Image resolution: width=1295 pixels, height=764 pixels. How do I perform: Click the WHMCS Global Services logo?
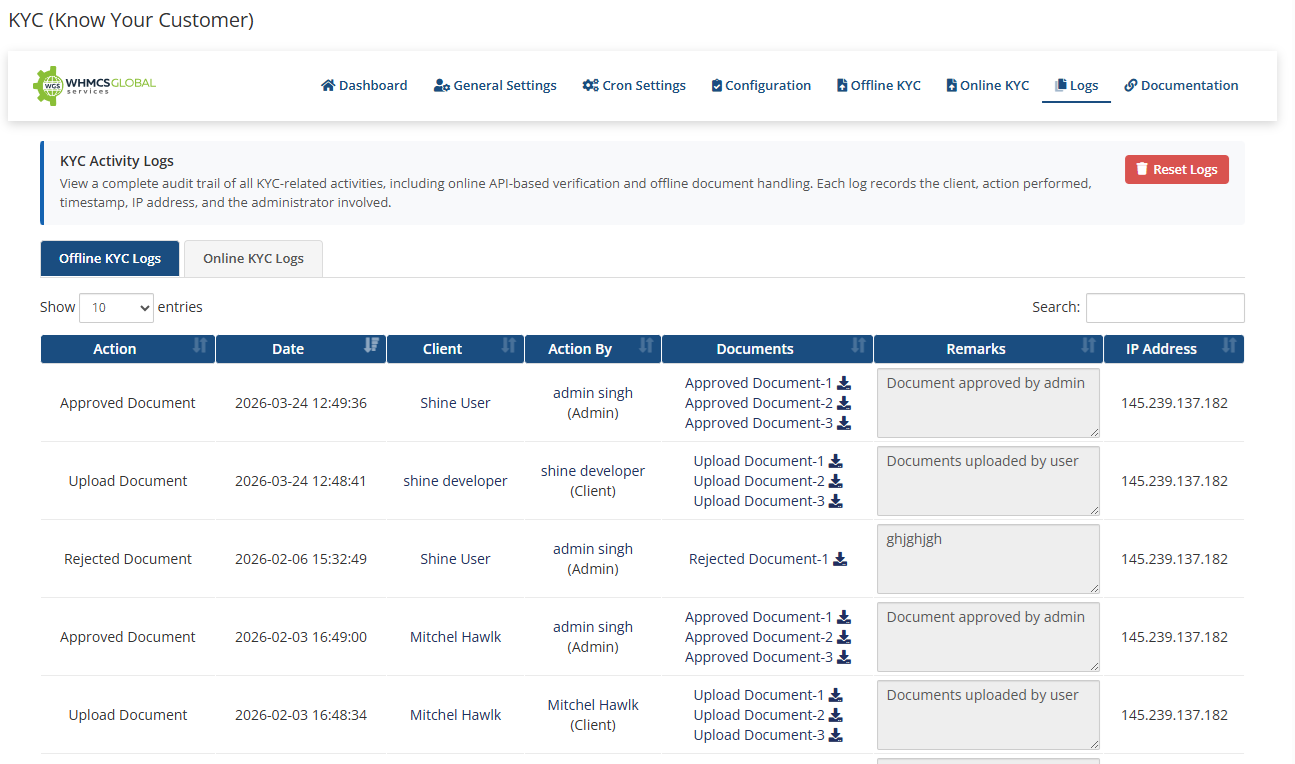[95, 86]
